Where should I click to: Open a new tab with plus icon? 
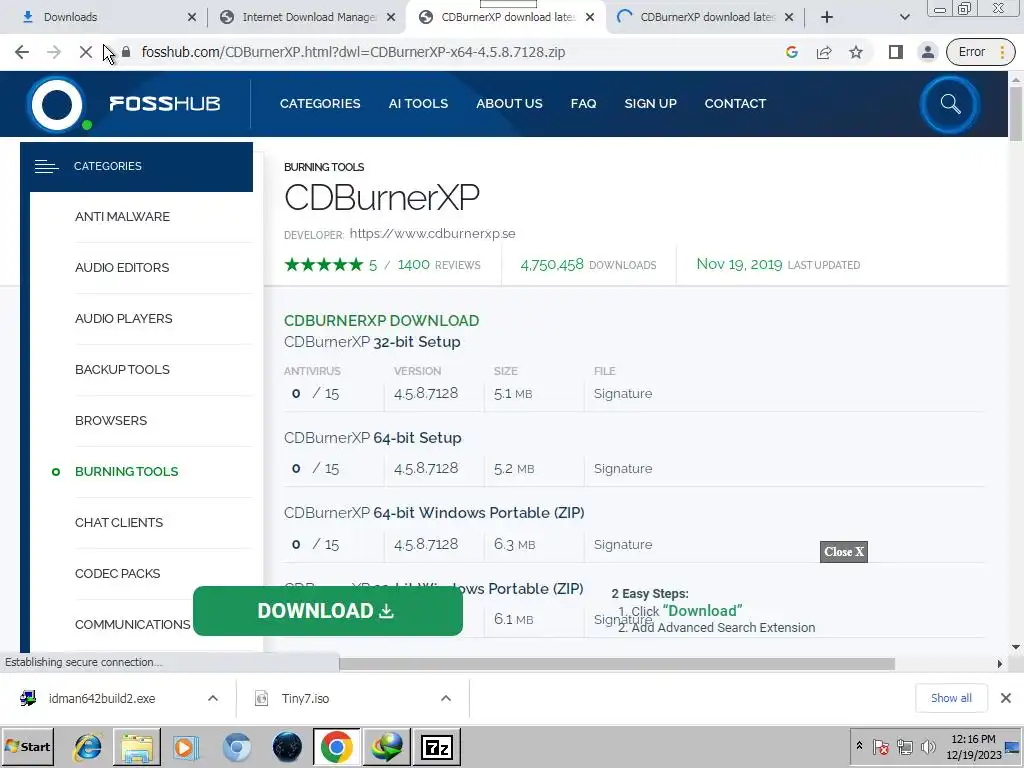click(x=827, y=17)
